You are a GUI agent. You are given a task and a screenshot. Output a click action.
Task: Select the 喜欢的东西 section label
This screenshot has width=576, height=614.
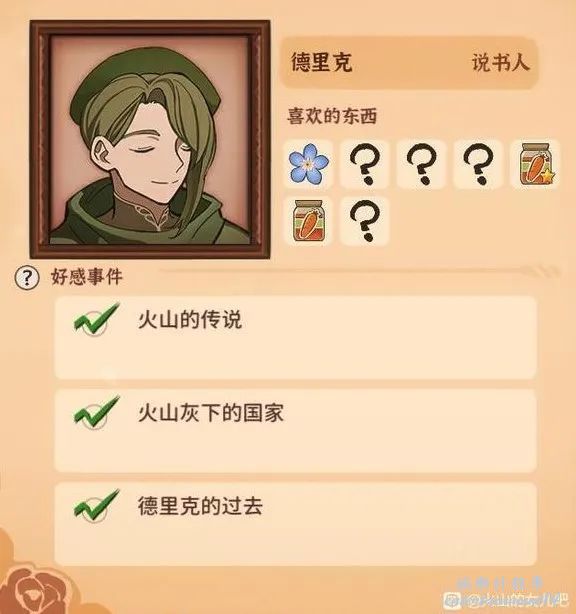tap(332, 116)
